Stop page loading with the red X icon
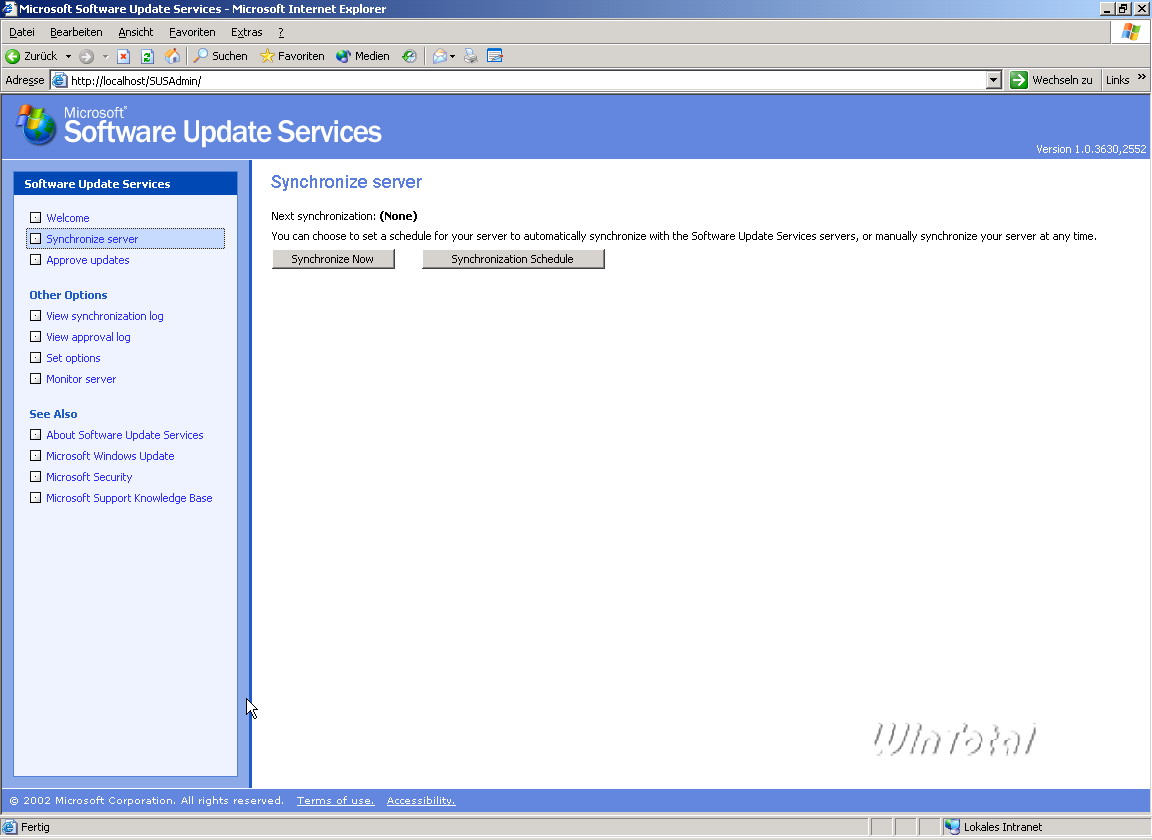The image size is (1152, 840). coord(123,56)
